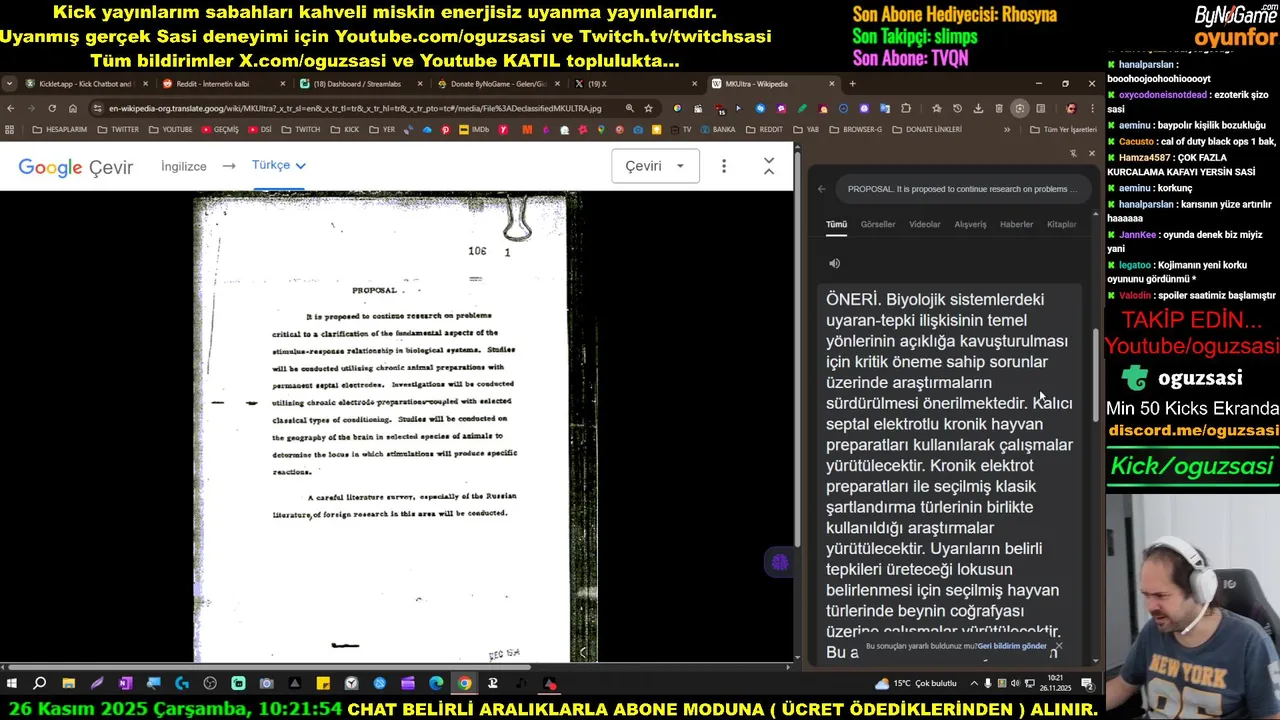1280x720 pixels.
Task: Open Google Translate three-dot menu
Action: tap(724, 166)
